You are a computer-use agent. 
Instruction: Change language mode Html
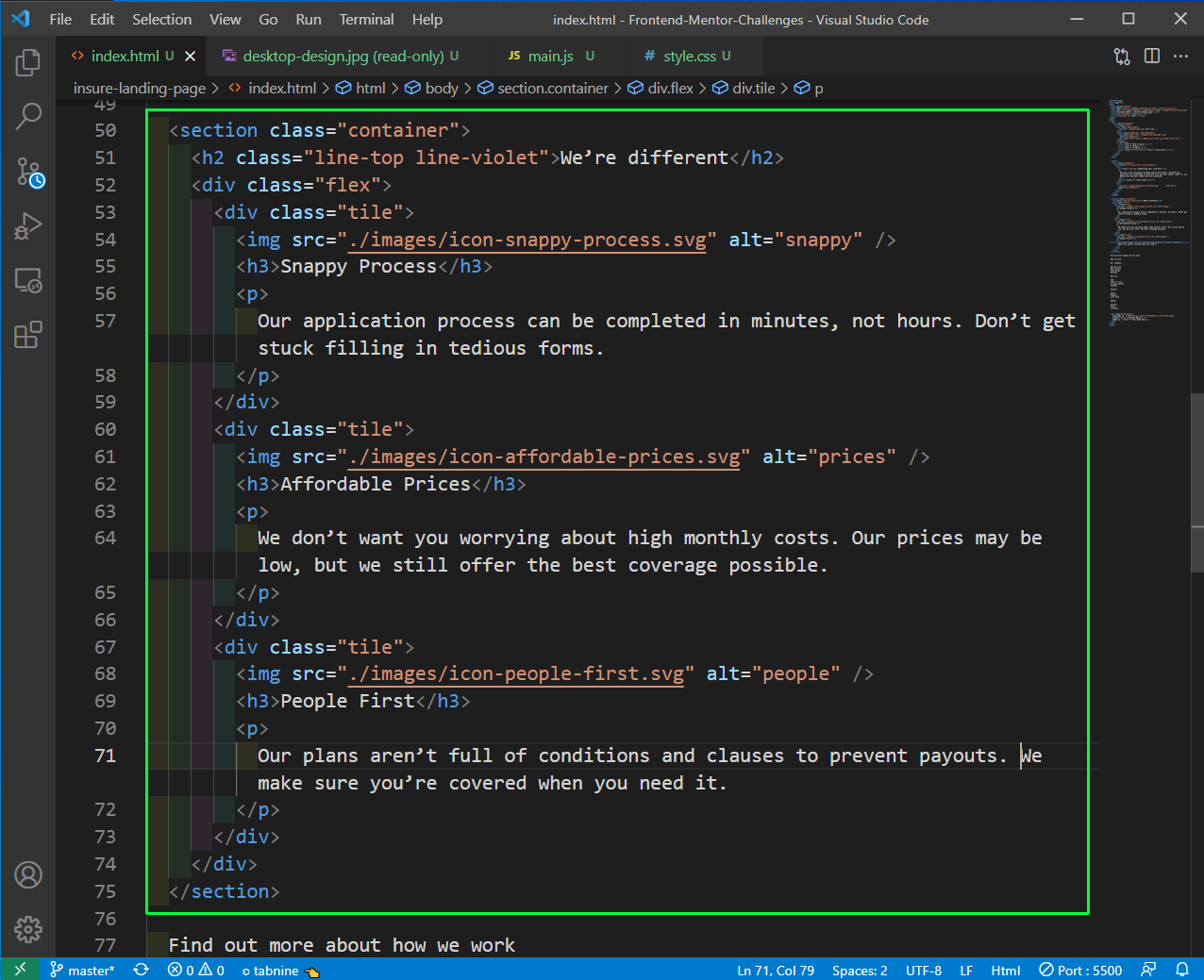(x=1006, y=970)
